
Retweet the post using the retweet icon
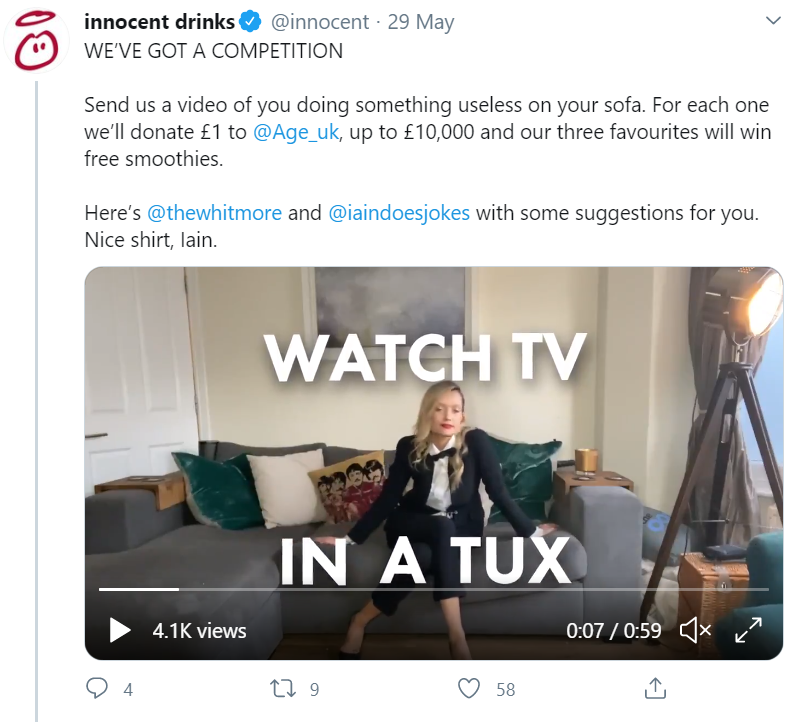(283, 689)
